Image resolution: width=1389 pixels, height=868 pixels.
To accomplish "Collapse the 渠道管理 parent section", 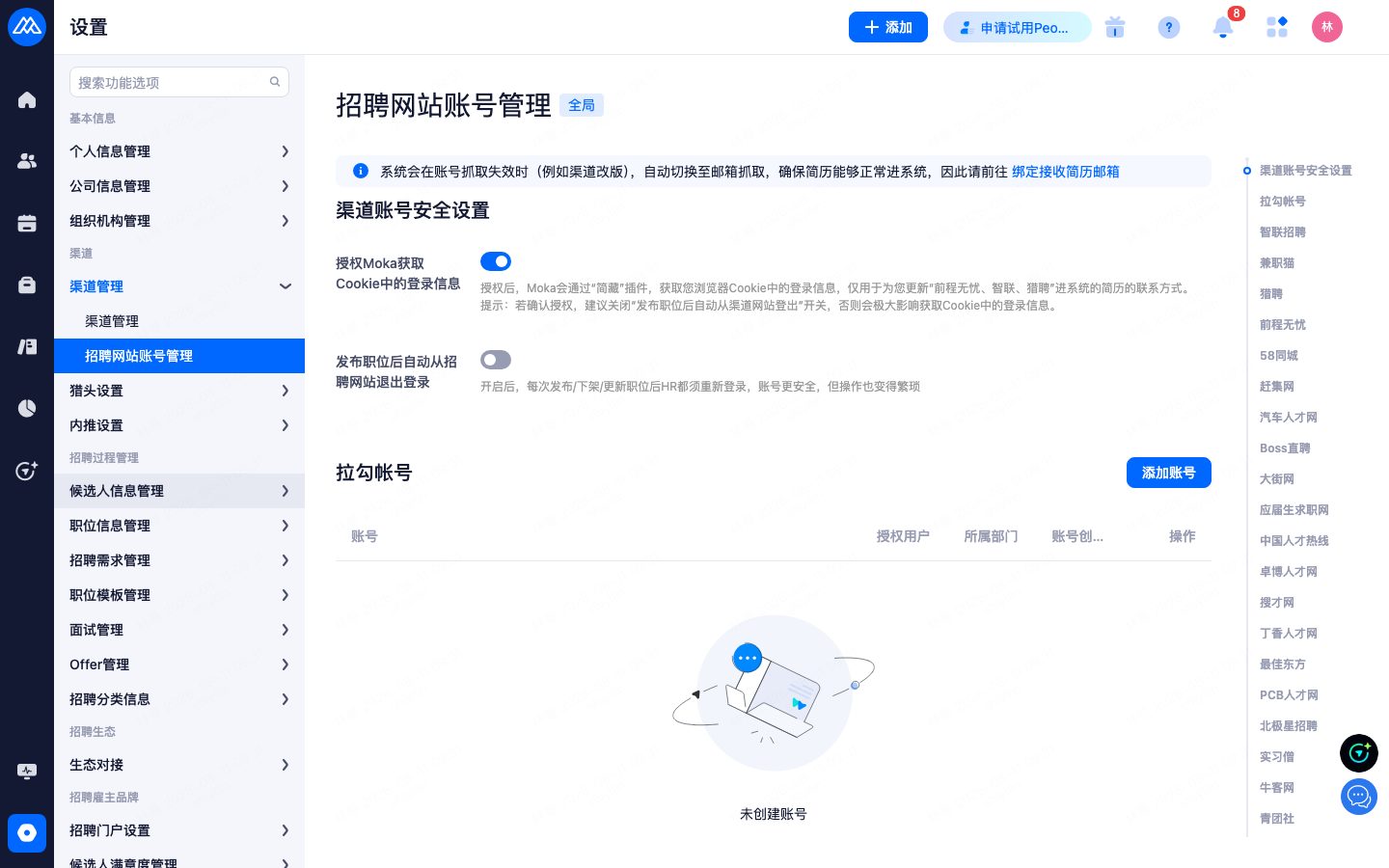I will [x=179, y=286].
